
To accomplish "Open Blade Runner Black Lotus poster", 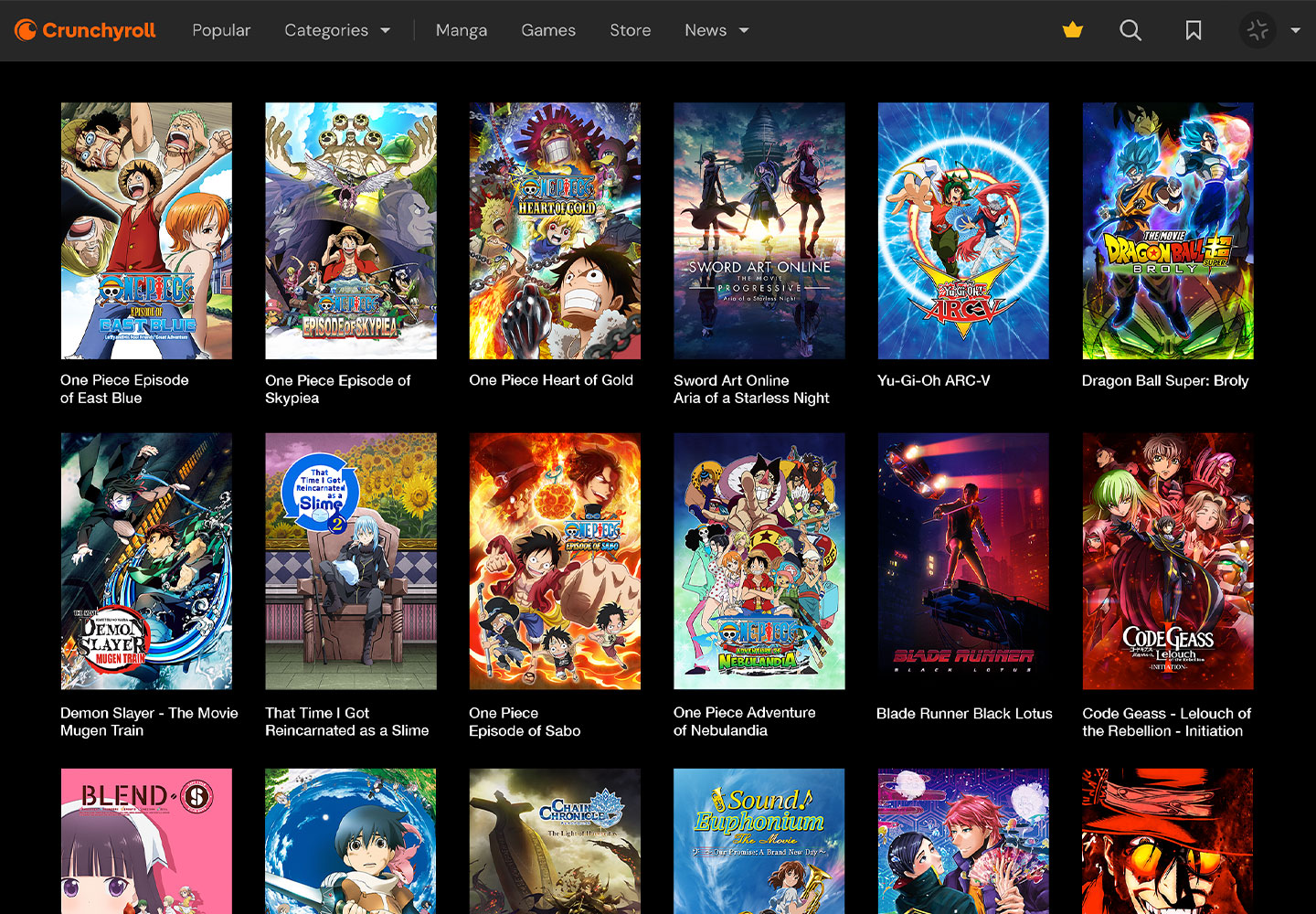I will (x=963, y=561).
